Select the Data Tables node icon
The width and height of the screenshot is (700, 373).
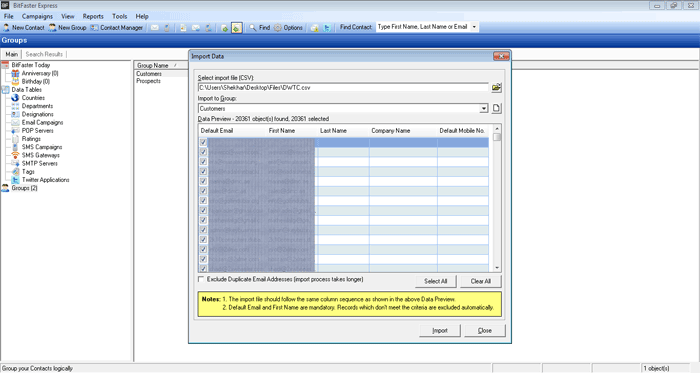[5, 90]
